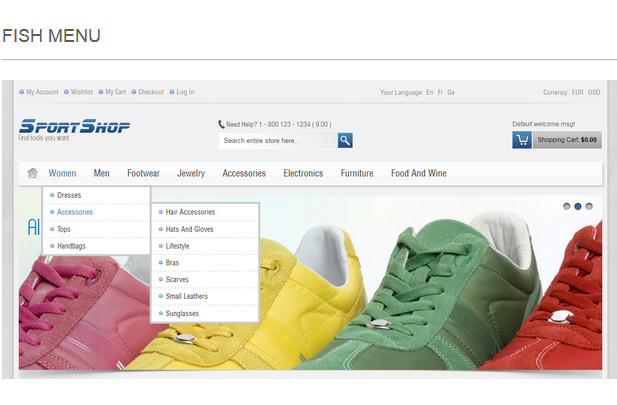617x405 pixels.
Task: Click the shopping cart icon
Action: pyautogui.click(x=522, y=140)
